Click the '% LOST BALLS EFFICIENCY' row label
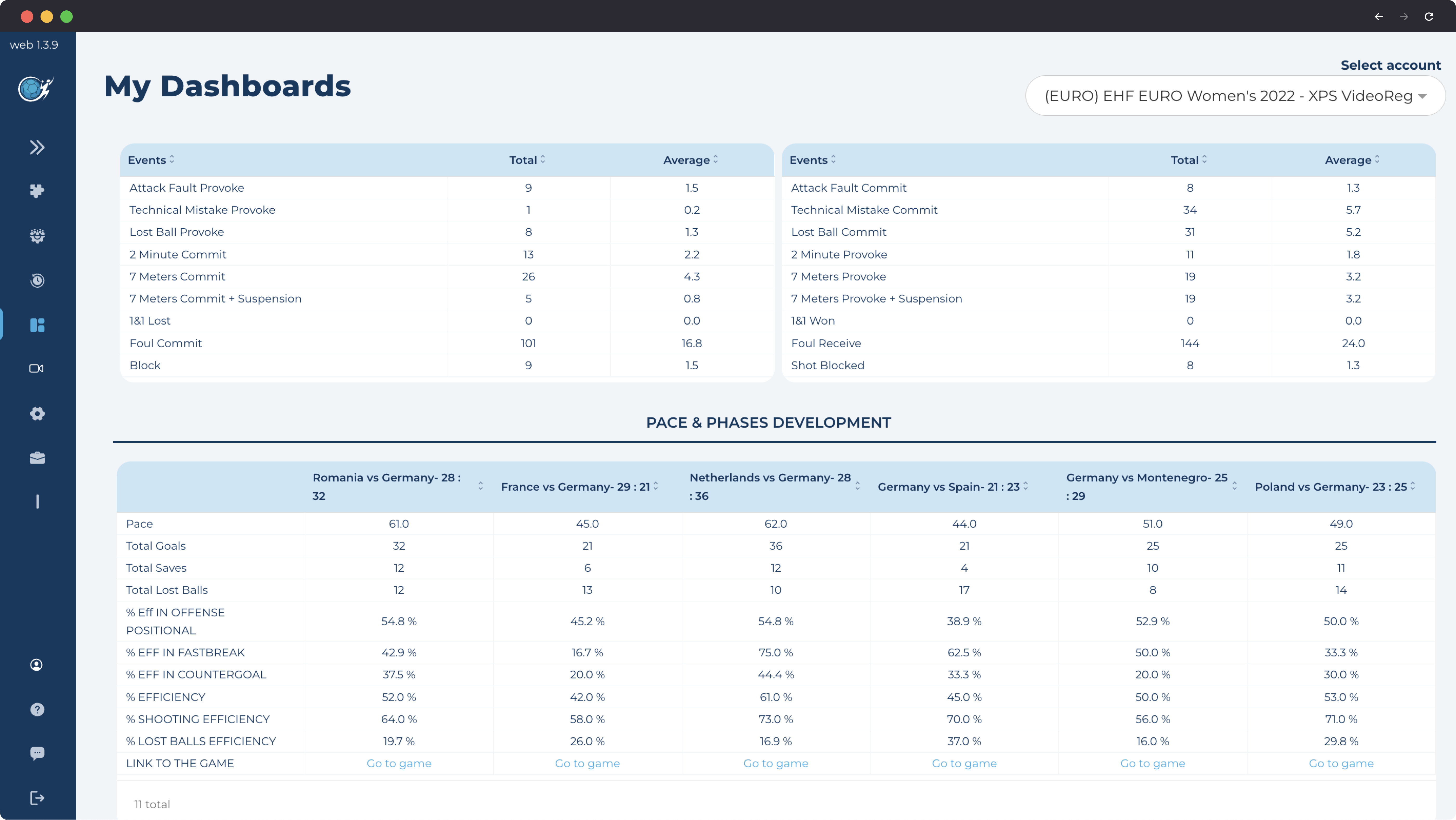The image size is (1456, 820). click(x=201, y=742)
